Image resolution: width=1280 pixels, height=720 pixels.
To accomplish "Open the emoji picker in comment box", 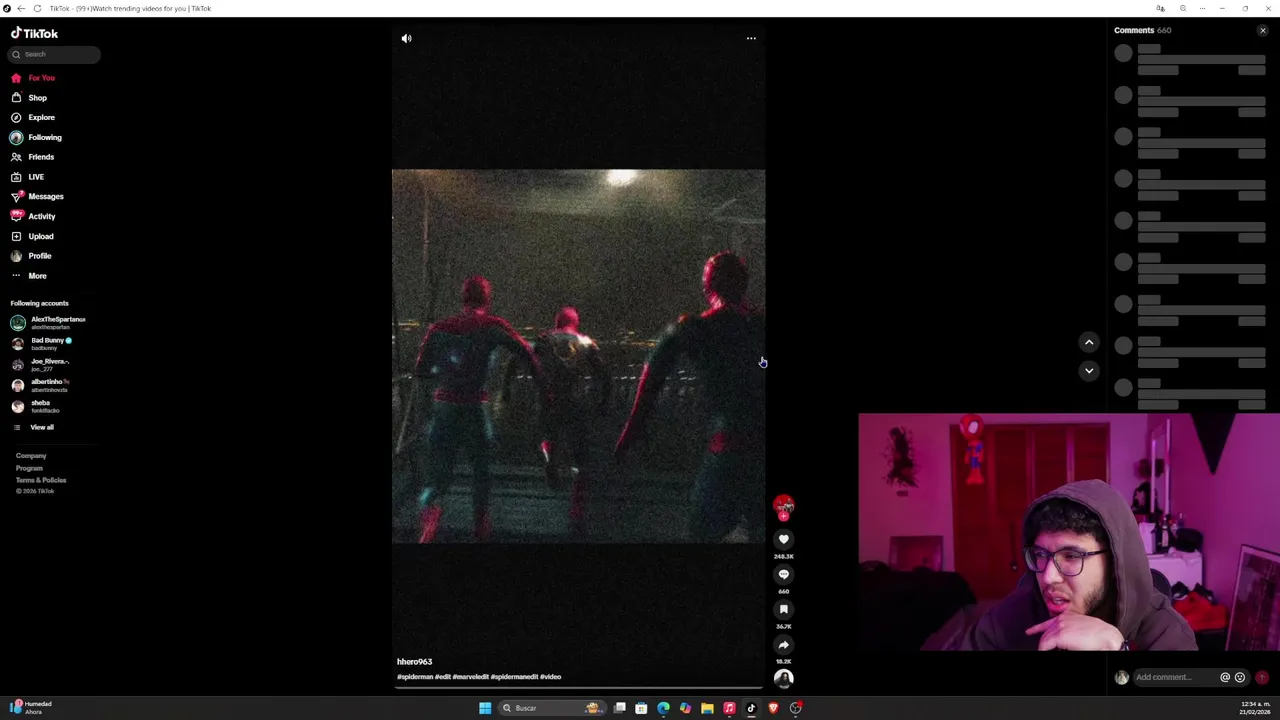I will point(1240,677).
